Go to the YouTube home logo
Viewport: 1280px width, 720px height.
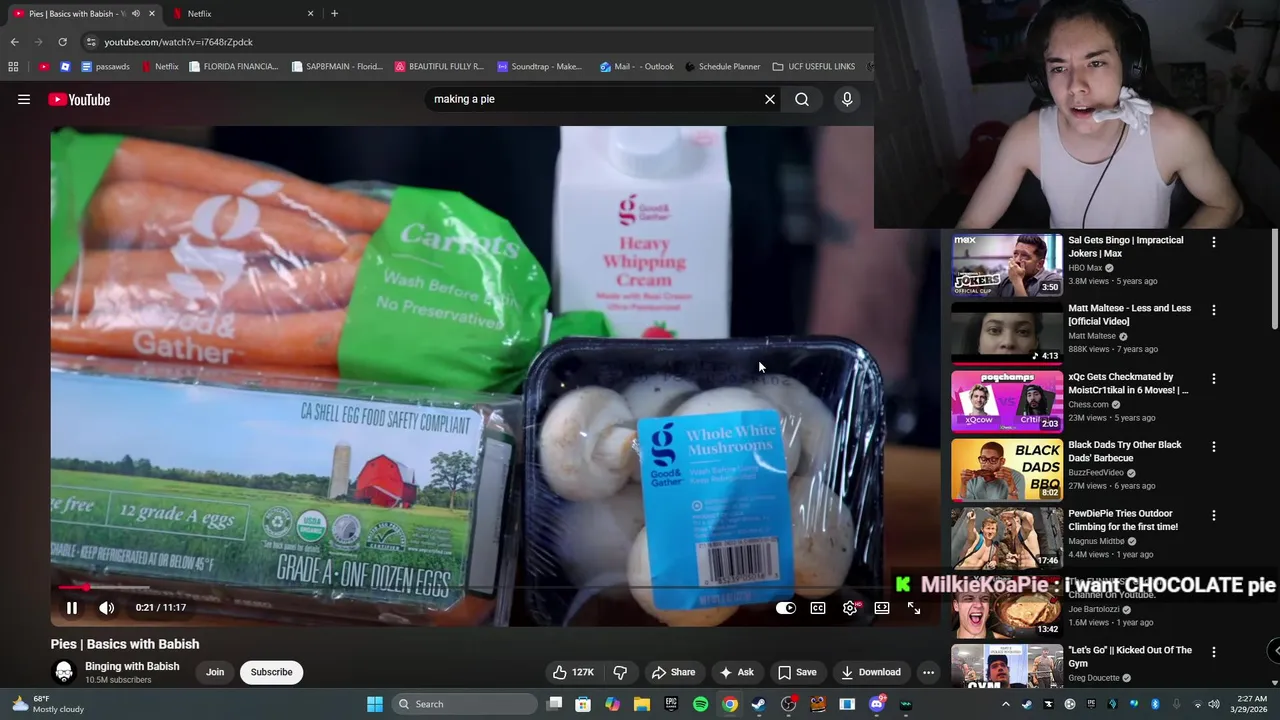pos(79,99)
